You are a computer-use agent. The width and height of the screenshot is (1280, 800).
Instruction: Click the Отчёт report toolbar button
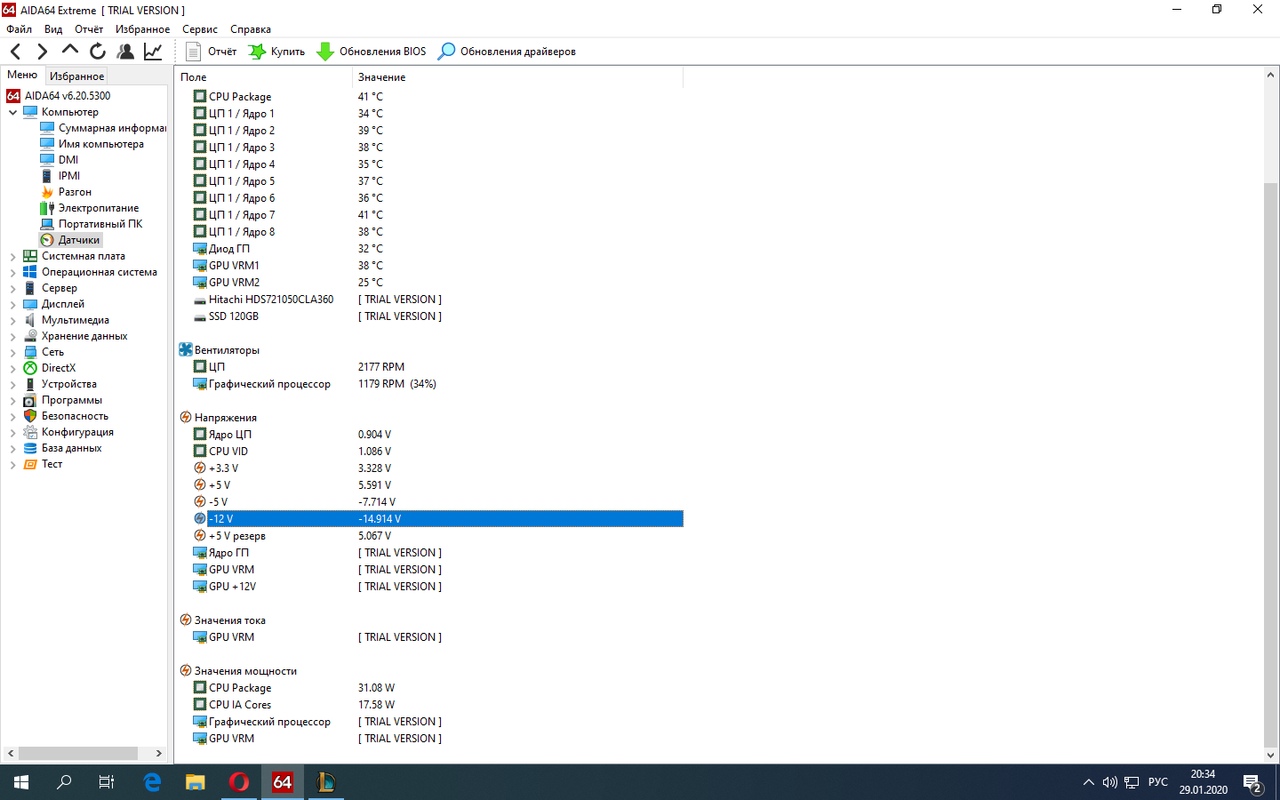212,51
